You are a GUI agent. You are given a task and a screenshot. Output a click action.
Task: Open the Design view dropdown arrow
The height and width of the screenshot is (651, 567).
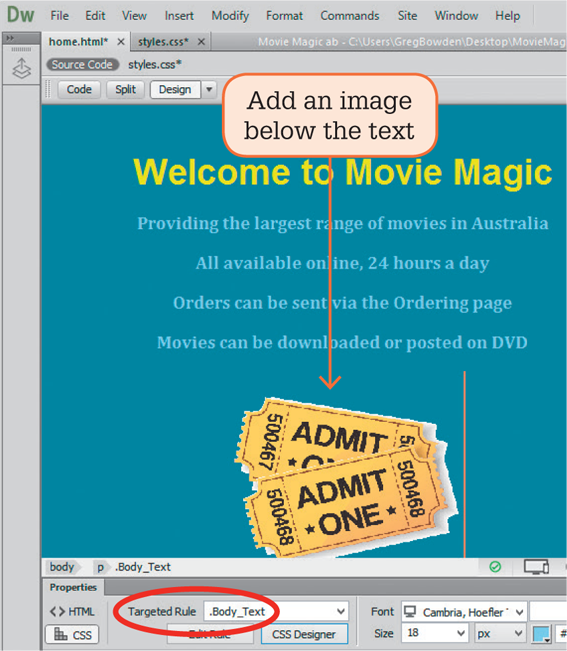coord(209,90)
